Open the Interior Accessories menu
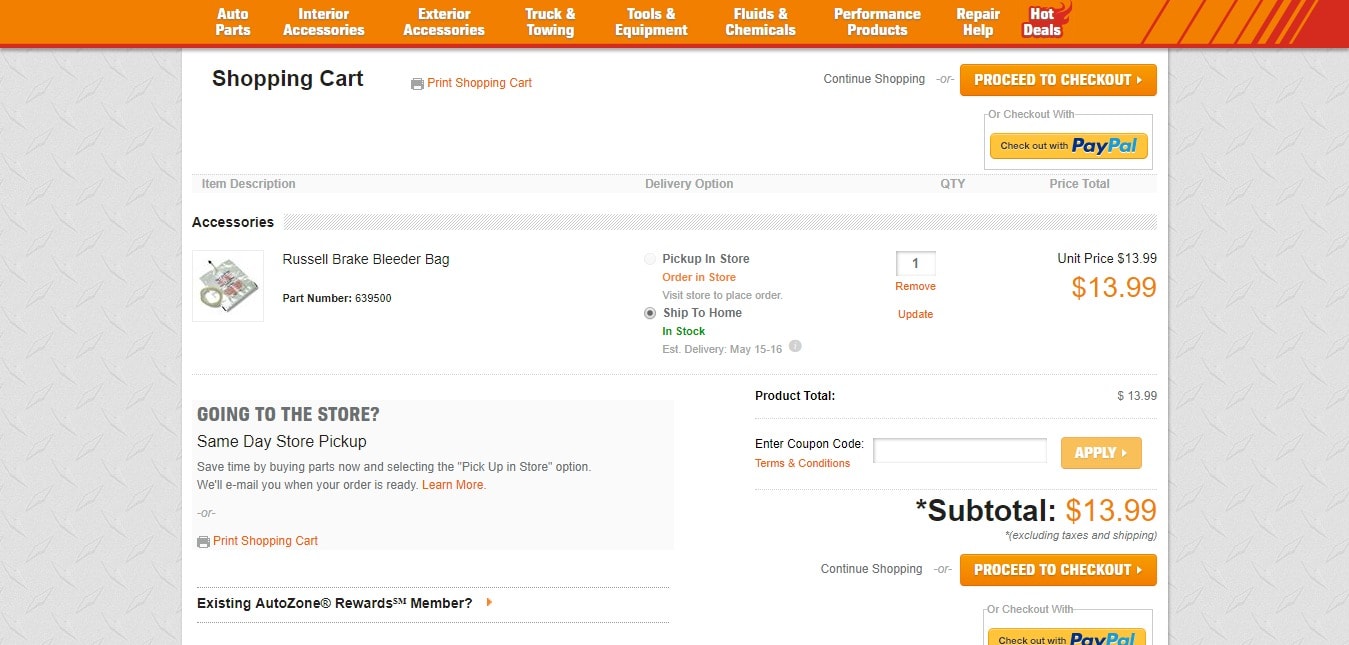The image size is (1349, 645). [x=323, y=22]
